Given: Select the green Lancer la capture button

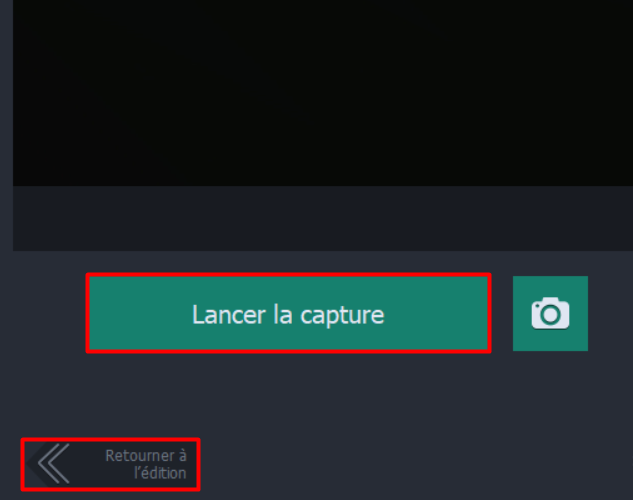Looking at the screenshot, I should [x=288, y=313].
